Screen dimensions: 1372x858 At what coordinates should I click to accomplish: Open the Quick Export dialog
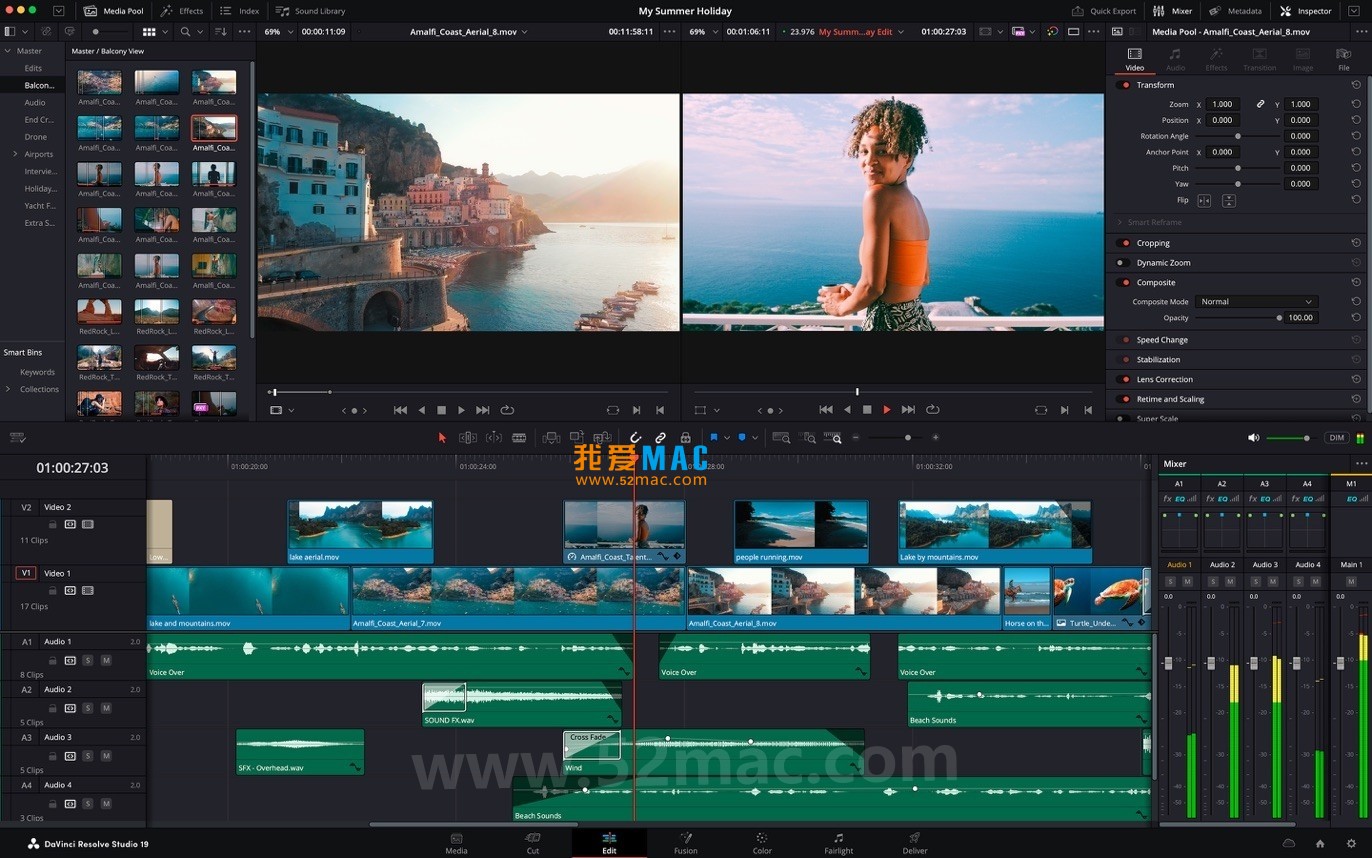[1105, 11]
